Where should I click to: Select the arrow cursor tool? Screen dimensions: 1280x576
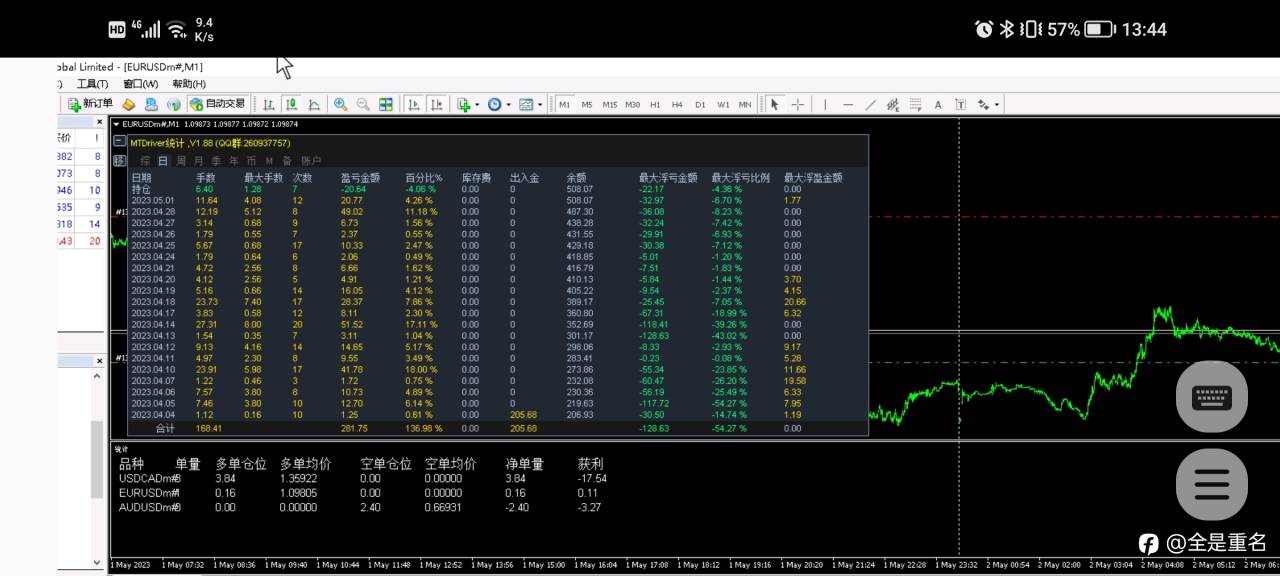[774, 104]
